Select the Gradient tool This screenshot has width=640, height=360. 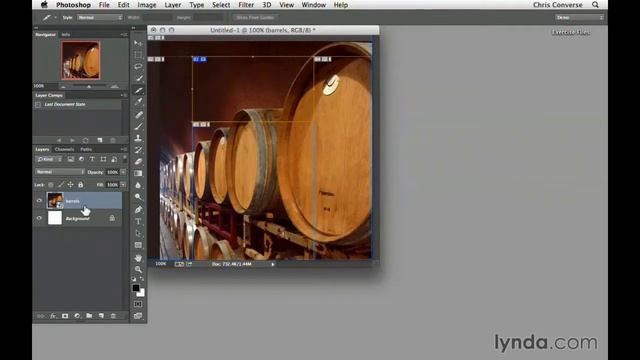[138, 173]
